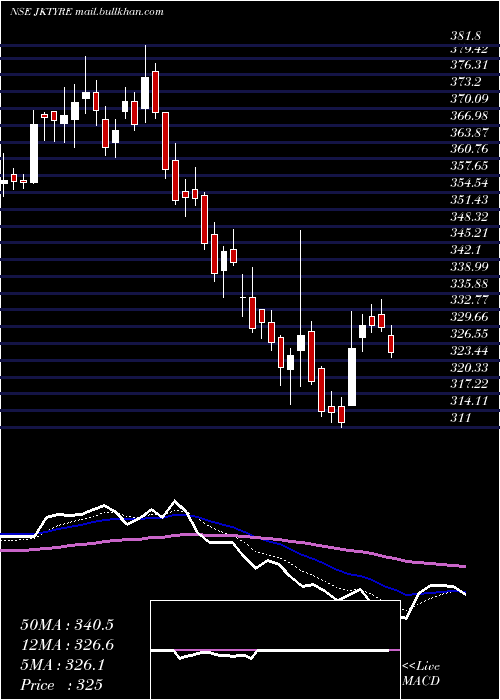
Task: Click the 376.31 price axis label
Action: (x=469, y=65)
